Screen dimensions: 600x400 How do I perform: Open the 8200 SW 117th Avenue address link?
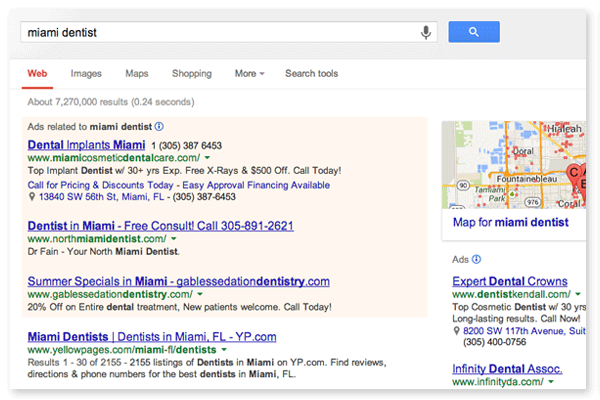524,331
